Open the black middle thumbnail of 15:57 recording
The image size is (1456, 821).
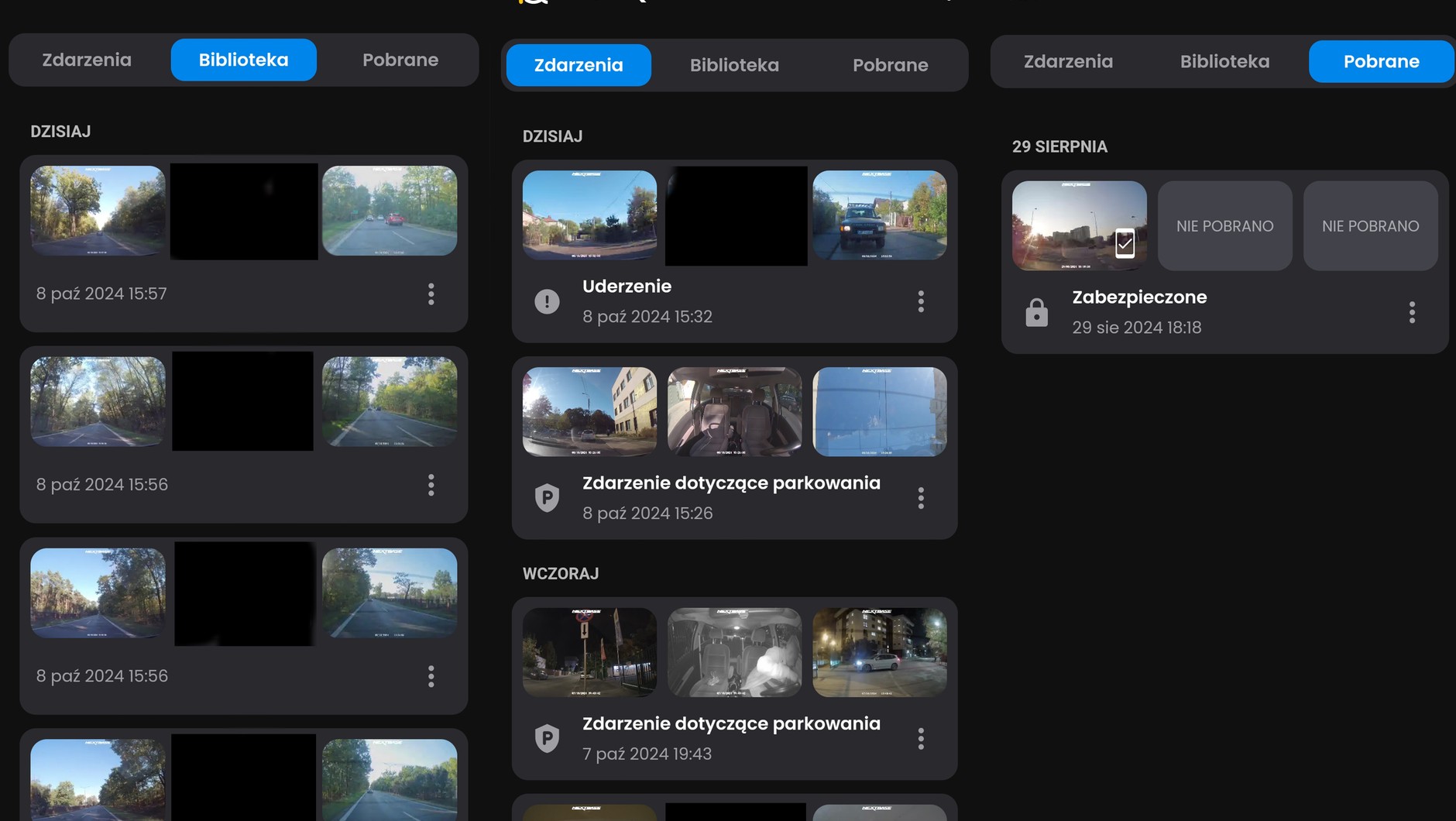[244, 211]
